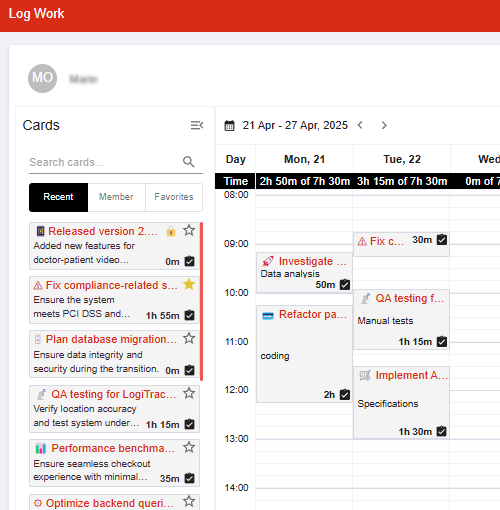This screenshot has height=510, width=500.
Task: Open Released version 2 card title
Action: [103, 231]
